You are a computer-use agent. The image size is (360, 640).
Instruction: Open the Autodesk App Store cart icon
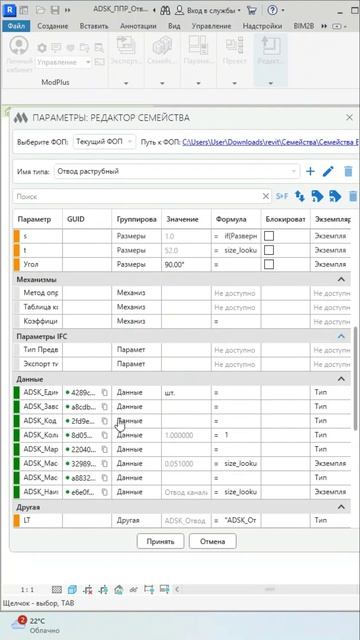click(x=253, y=10)
